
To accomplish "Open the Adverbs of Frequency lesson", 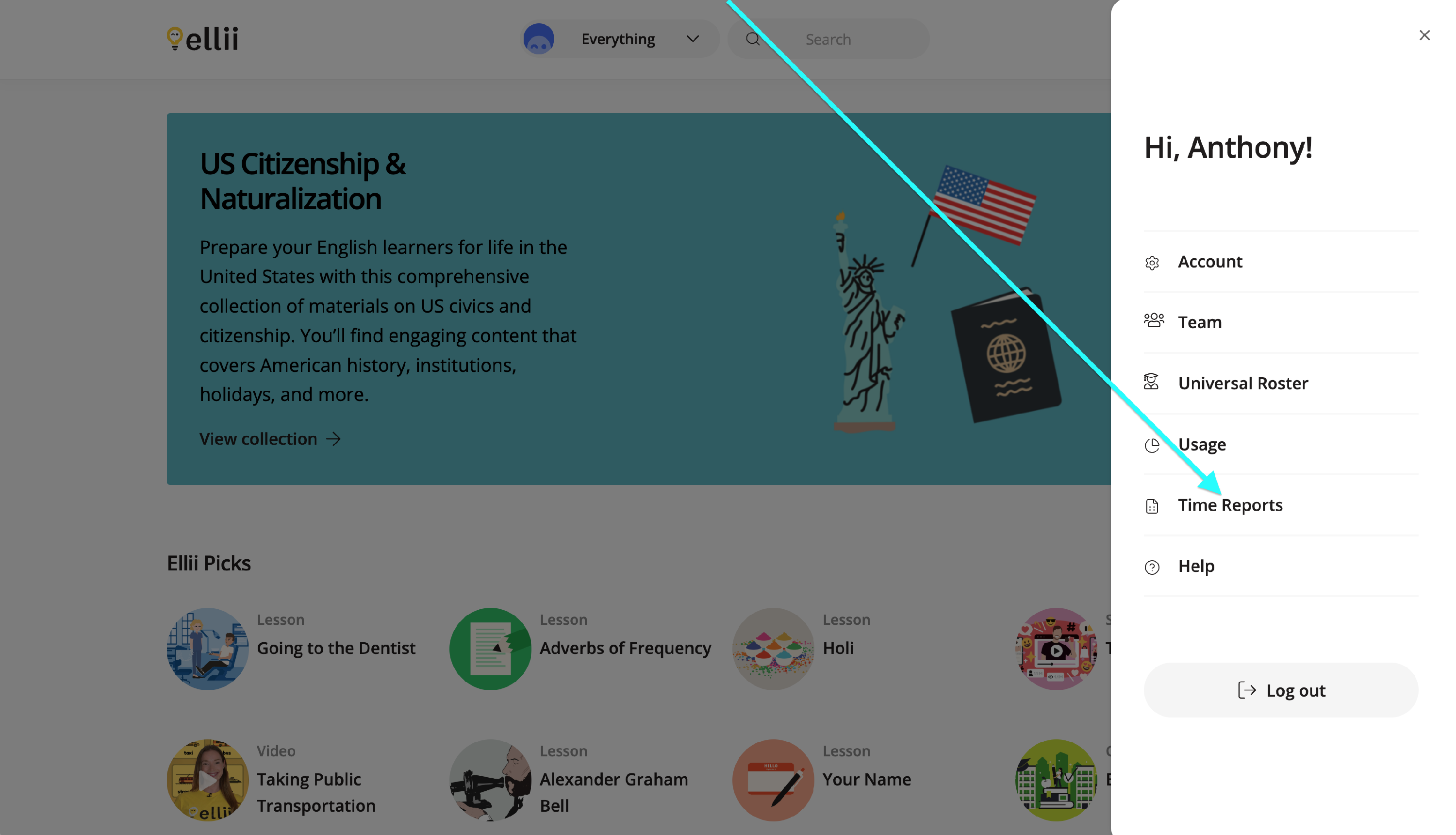I will coord(626,648).
